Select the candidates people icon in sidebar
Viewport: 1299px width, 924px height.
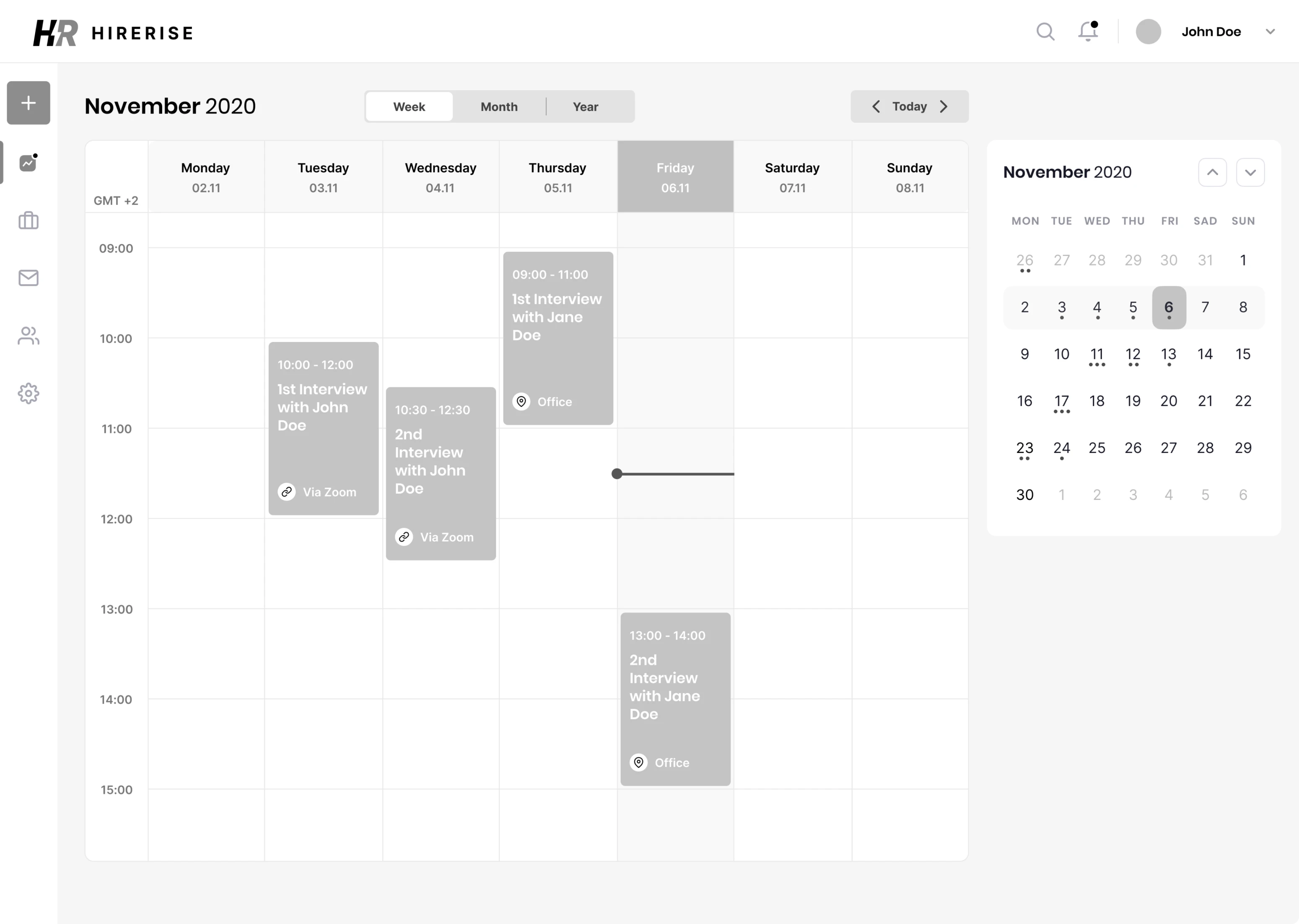pyautogui.click(x=28, y=336)
